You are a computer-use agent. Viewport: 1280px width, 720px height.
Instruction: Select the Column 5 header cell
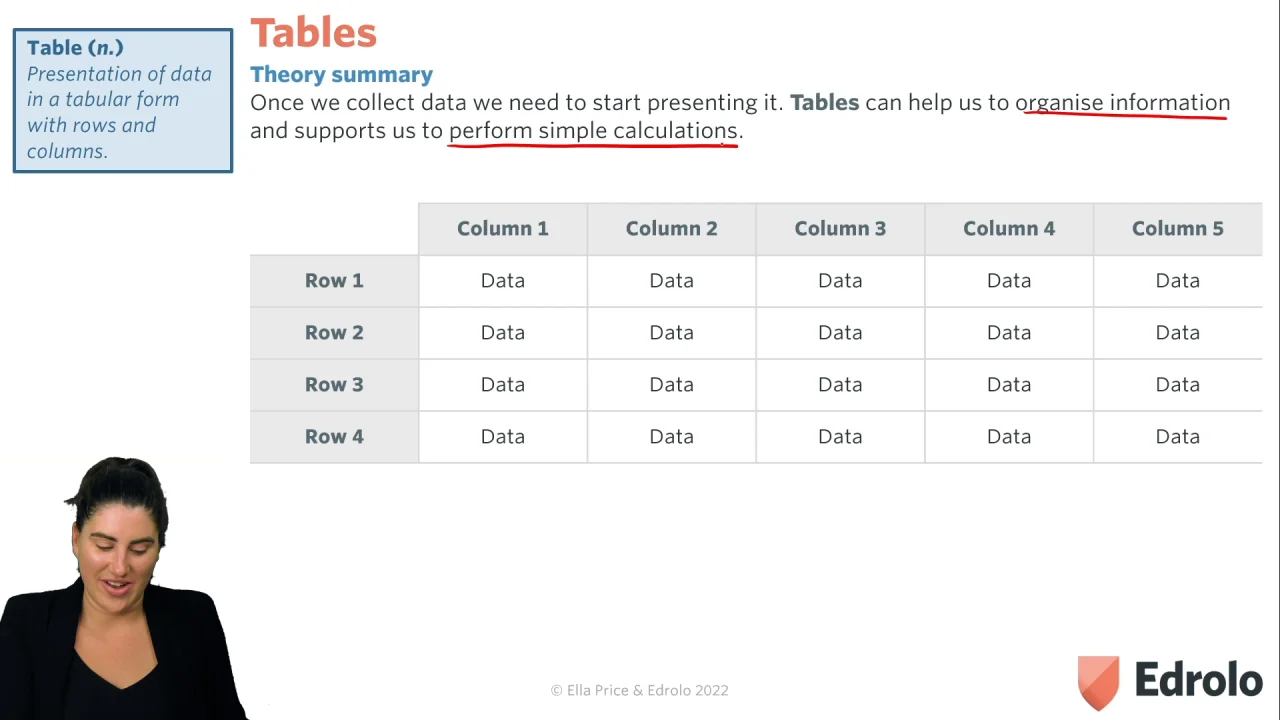(x=1177, y=229)
